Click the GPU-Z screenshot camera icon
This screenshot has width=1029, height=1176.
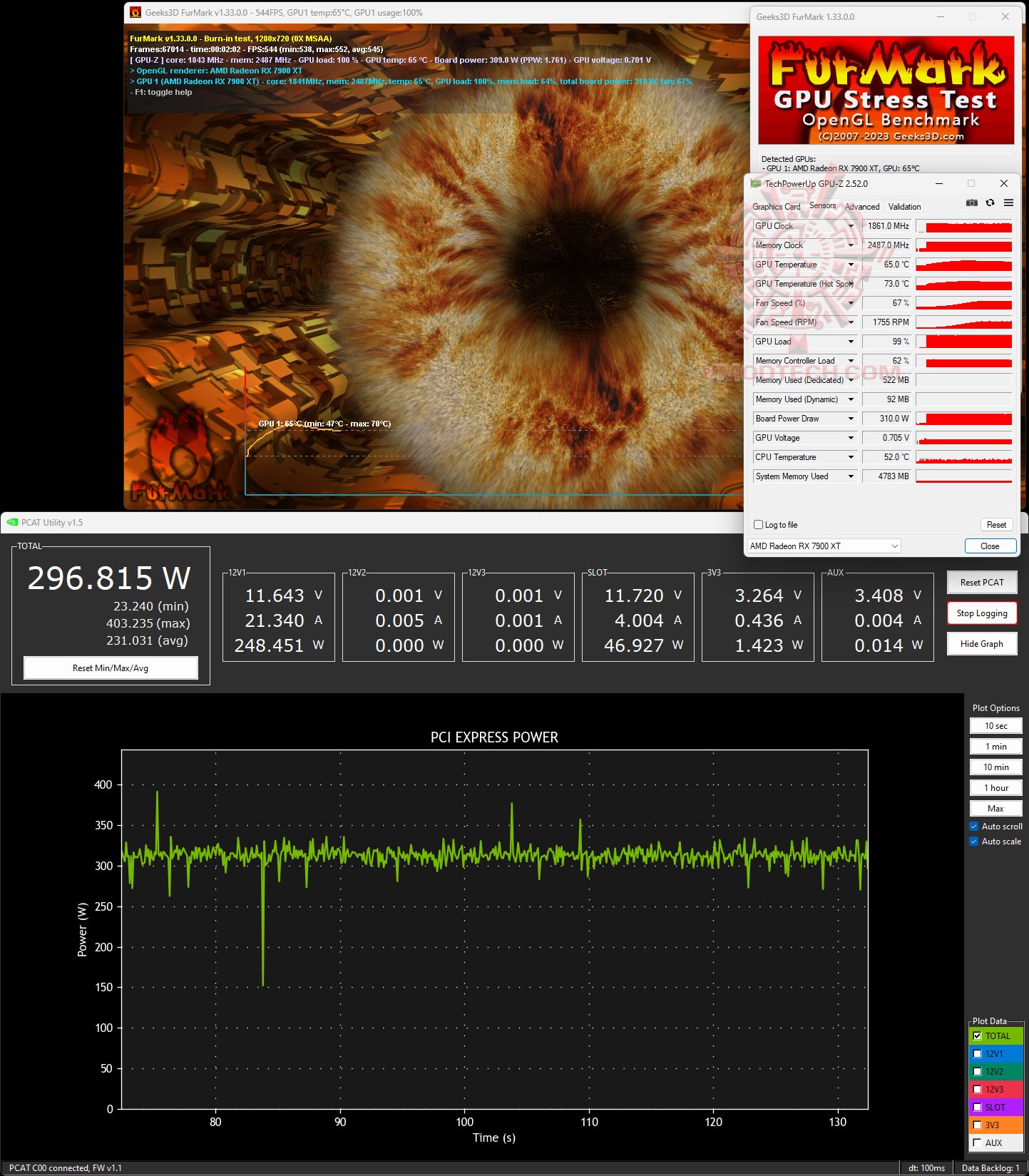pos(971,203)
